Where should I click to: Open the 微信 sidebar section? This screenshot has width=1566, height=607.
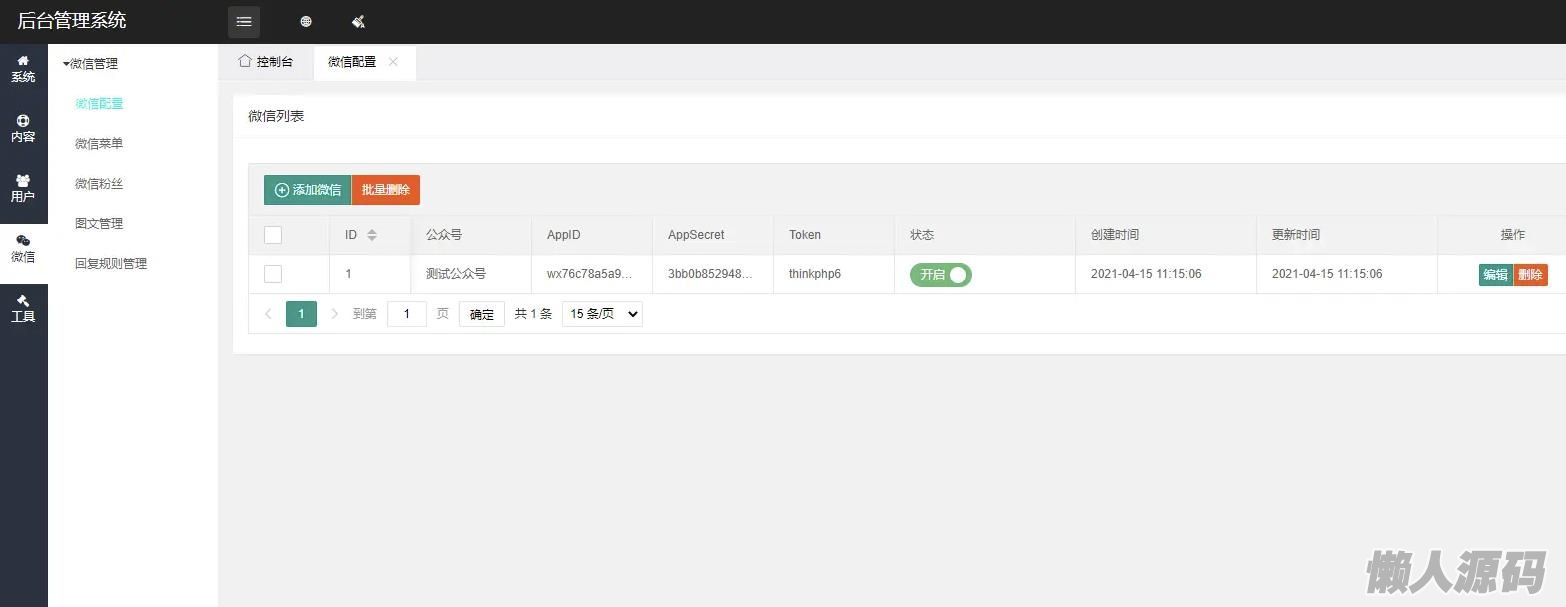click(x=23, y=249)
